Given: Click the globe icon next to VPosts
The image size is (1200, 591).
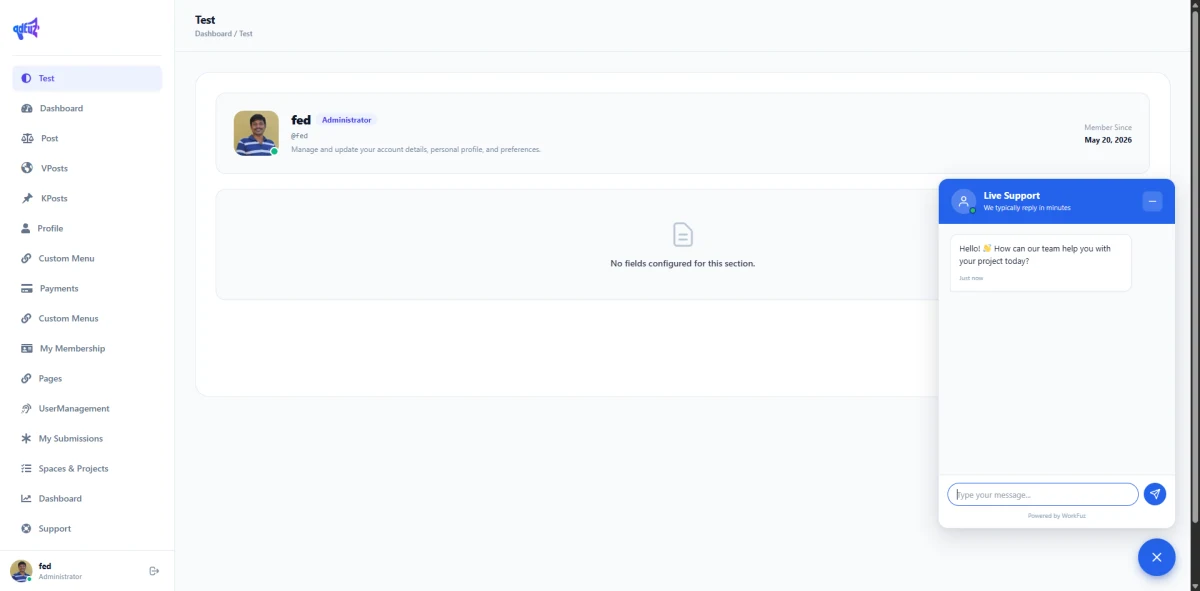Looking at the screenshot, I should pyautogui.click(x=27, y=168).
